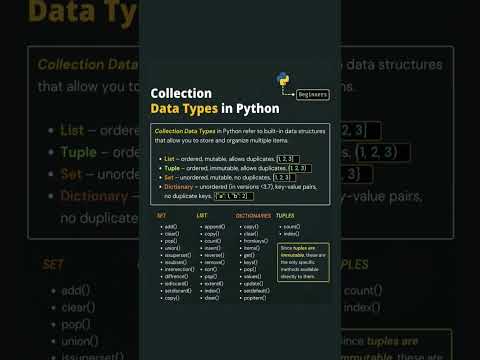Click large index() in blurred right background

coord(362,307)
